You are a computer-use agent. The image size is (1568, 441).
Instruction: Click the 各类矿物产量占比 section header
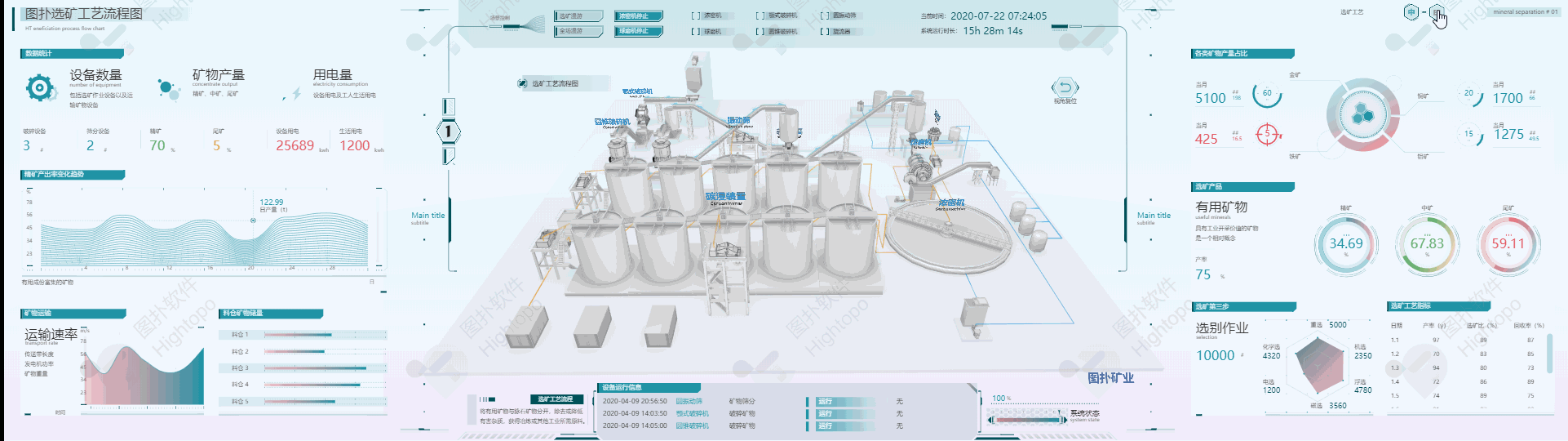point(1243,54)
